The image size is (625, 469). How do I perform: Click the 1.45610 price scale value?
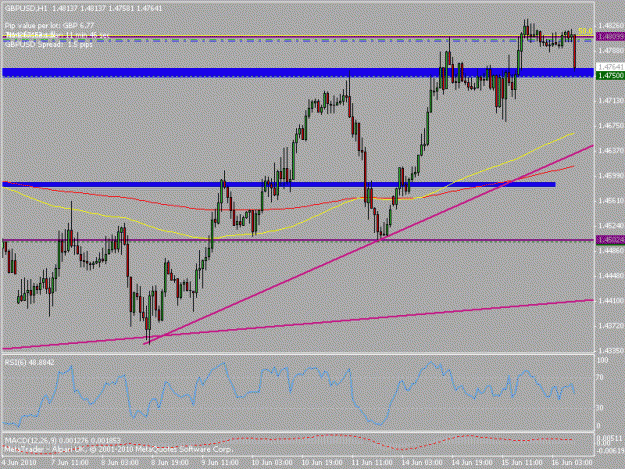[611, 201]
